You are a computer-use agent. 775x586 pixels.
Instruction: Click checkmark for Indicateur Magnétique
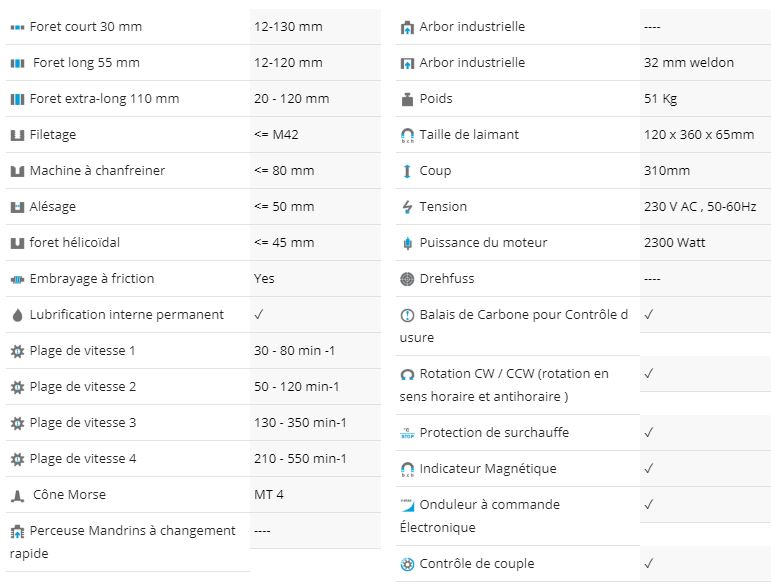pyautogui.click(x=649, y=468)
